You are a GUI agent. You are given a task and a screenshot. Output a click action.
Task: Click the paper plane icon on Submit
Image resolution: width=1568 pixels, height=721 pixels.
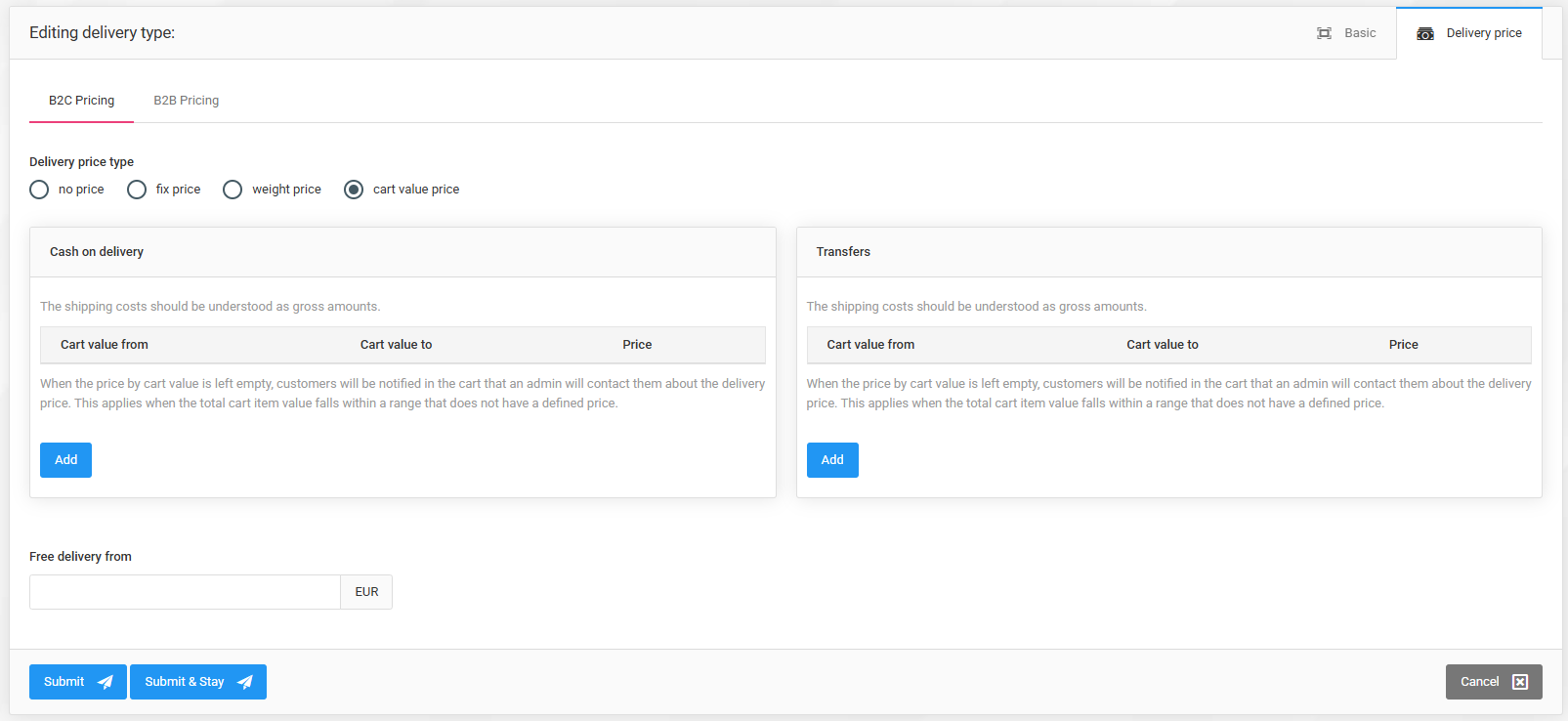(106, 682)
